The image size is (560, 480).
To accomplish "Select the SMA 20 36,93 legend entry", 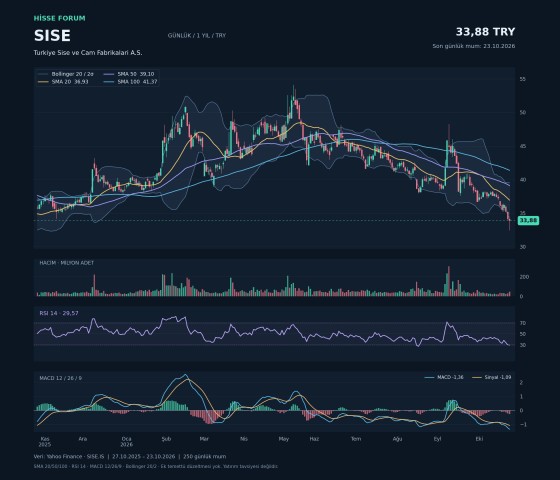I will (64, 82).
